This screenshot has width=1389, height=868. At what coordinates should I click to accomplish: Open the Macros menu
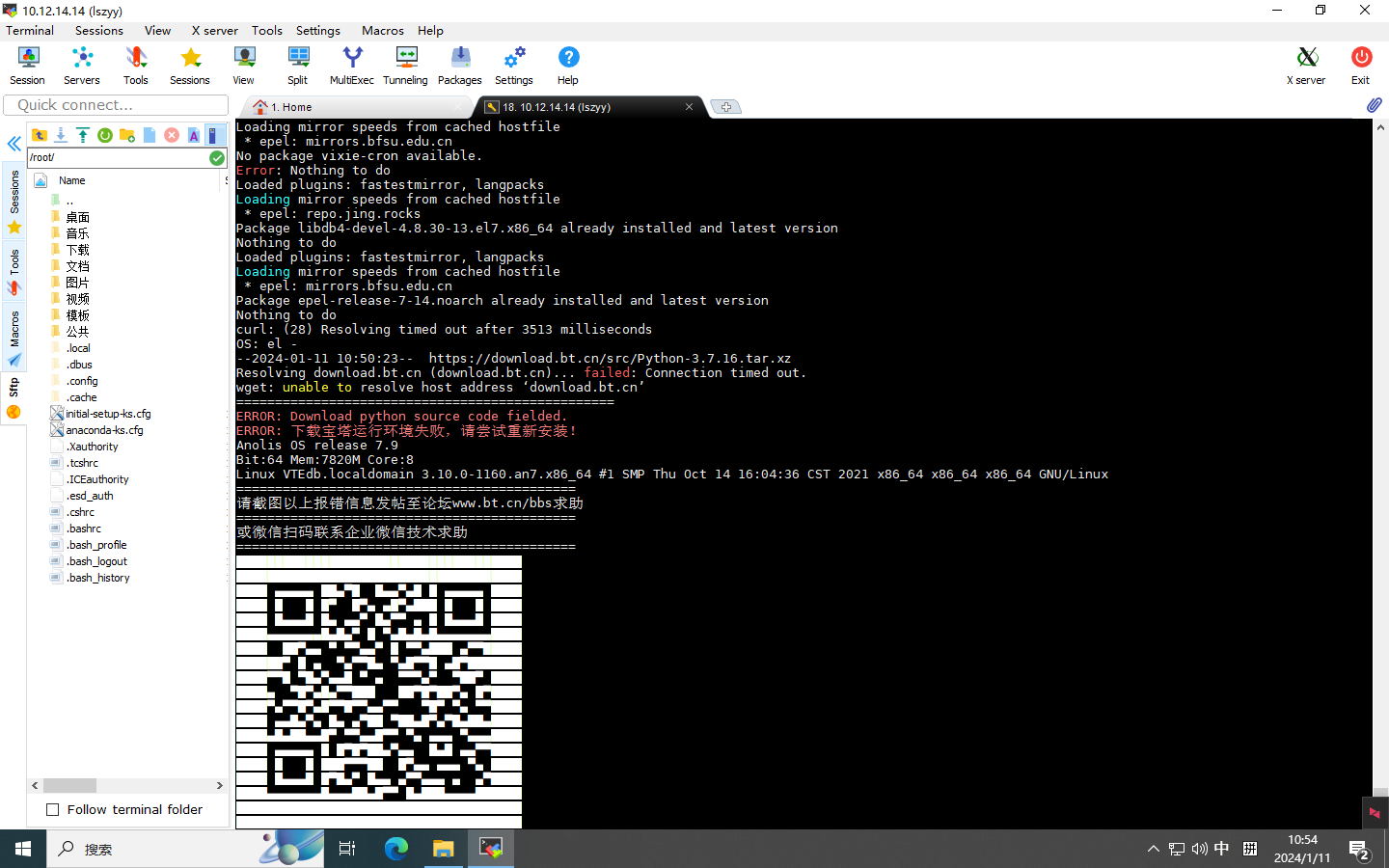point(383,31)
